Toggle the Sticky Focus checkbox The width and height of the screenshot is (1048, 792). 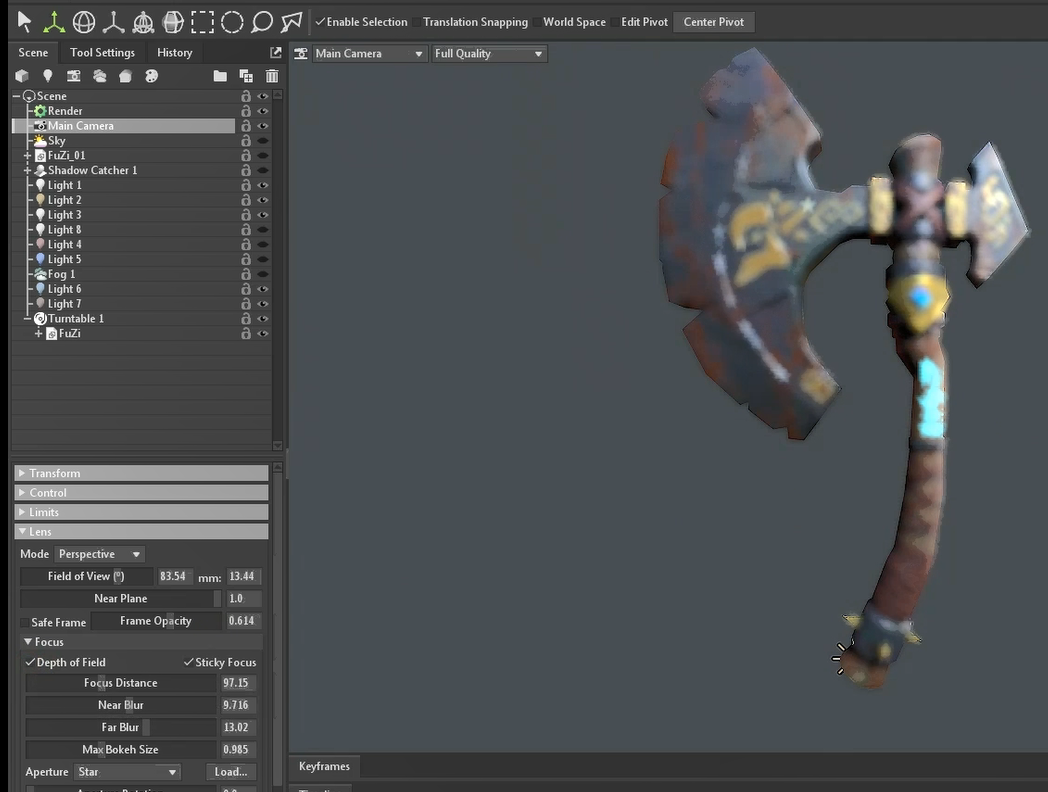pyautogui.click(x=188, y=662)
